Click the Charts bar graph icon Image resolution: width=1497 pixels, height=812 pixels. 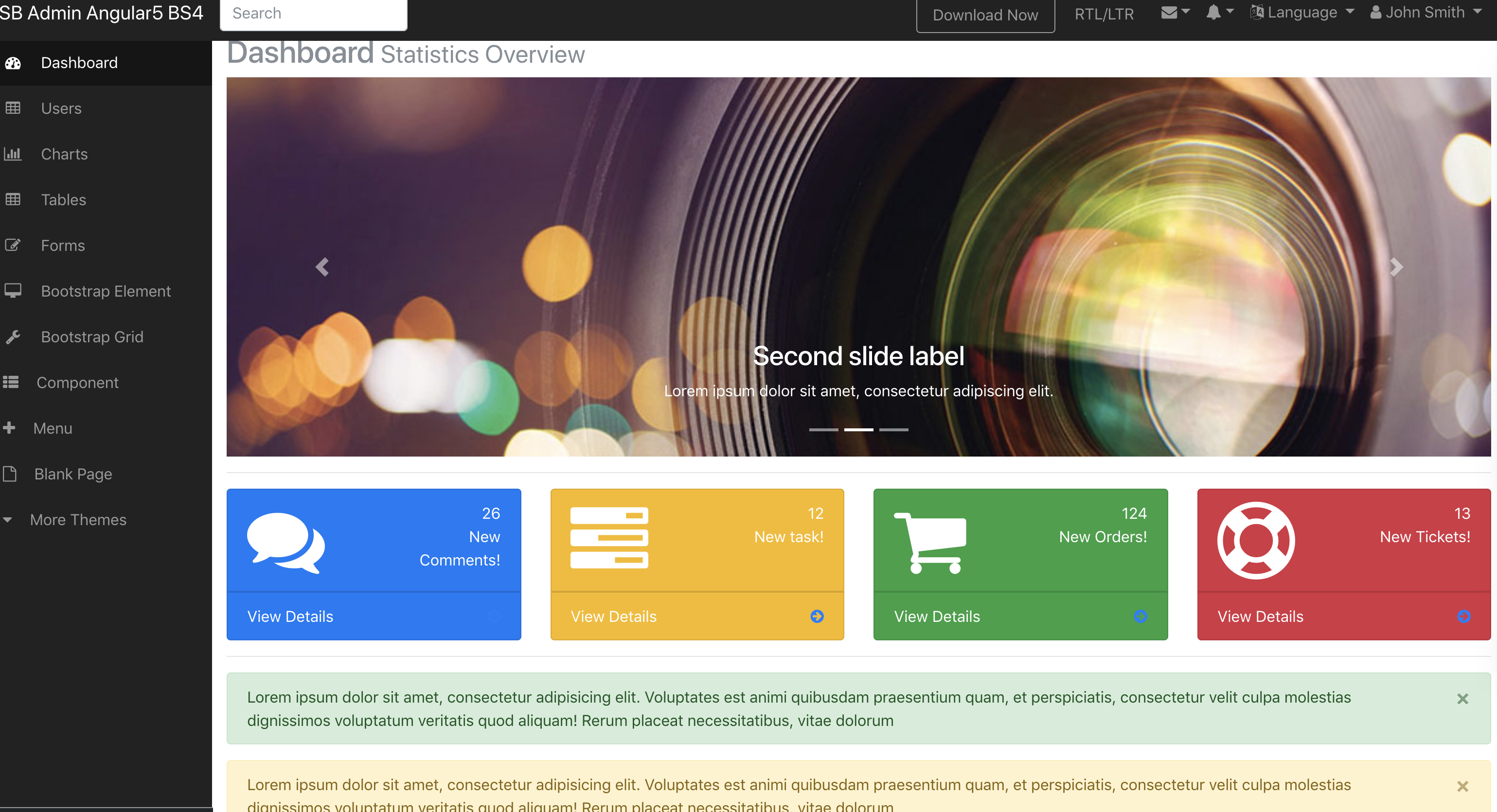[x=13, y=154]
